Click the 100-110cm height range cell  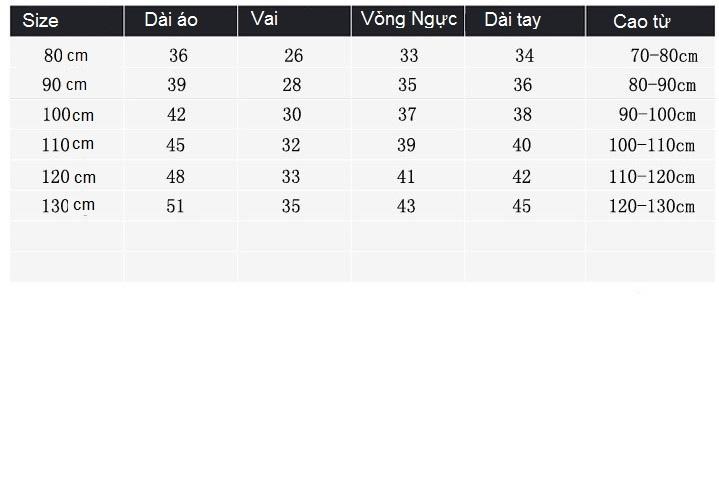652,145
